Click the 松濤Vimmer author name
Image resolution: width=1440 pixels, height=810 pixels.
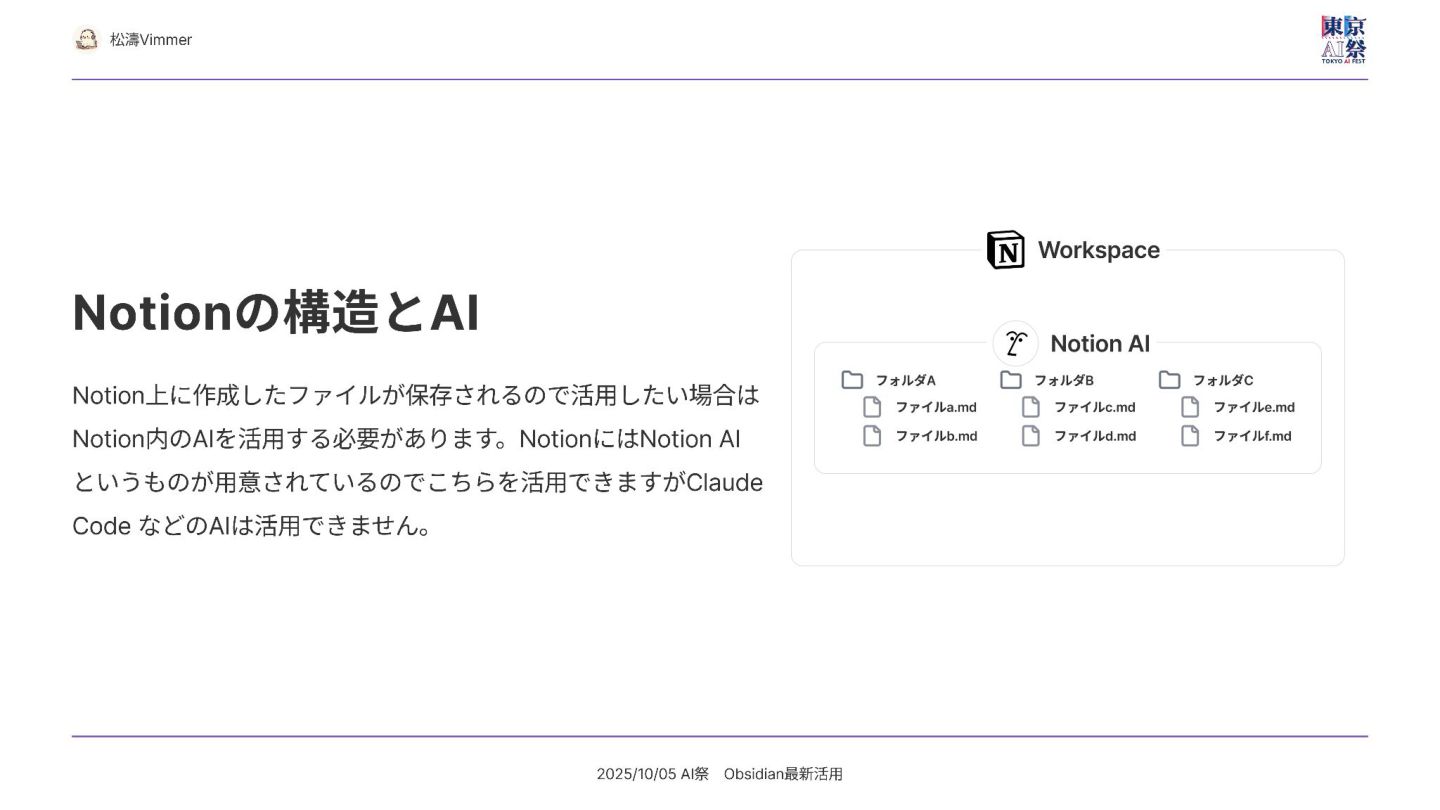click(x=151, y=40)
